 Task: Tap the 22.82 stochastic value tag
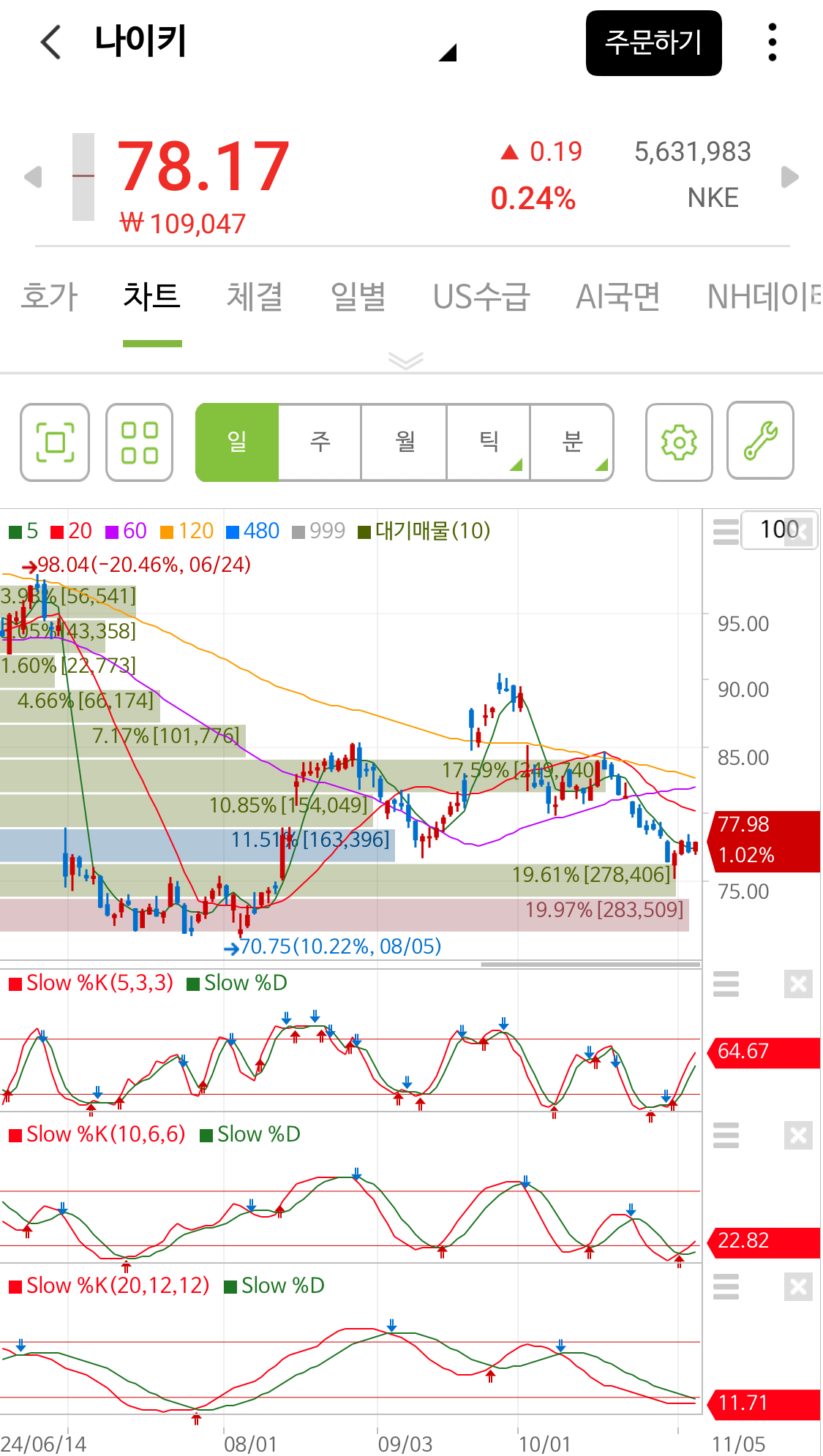click(x=764, y=1242)
